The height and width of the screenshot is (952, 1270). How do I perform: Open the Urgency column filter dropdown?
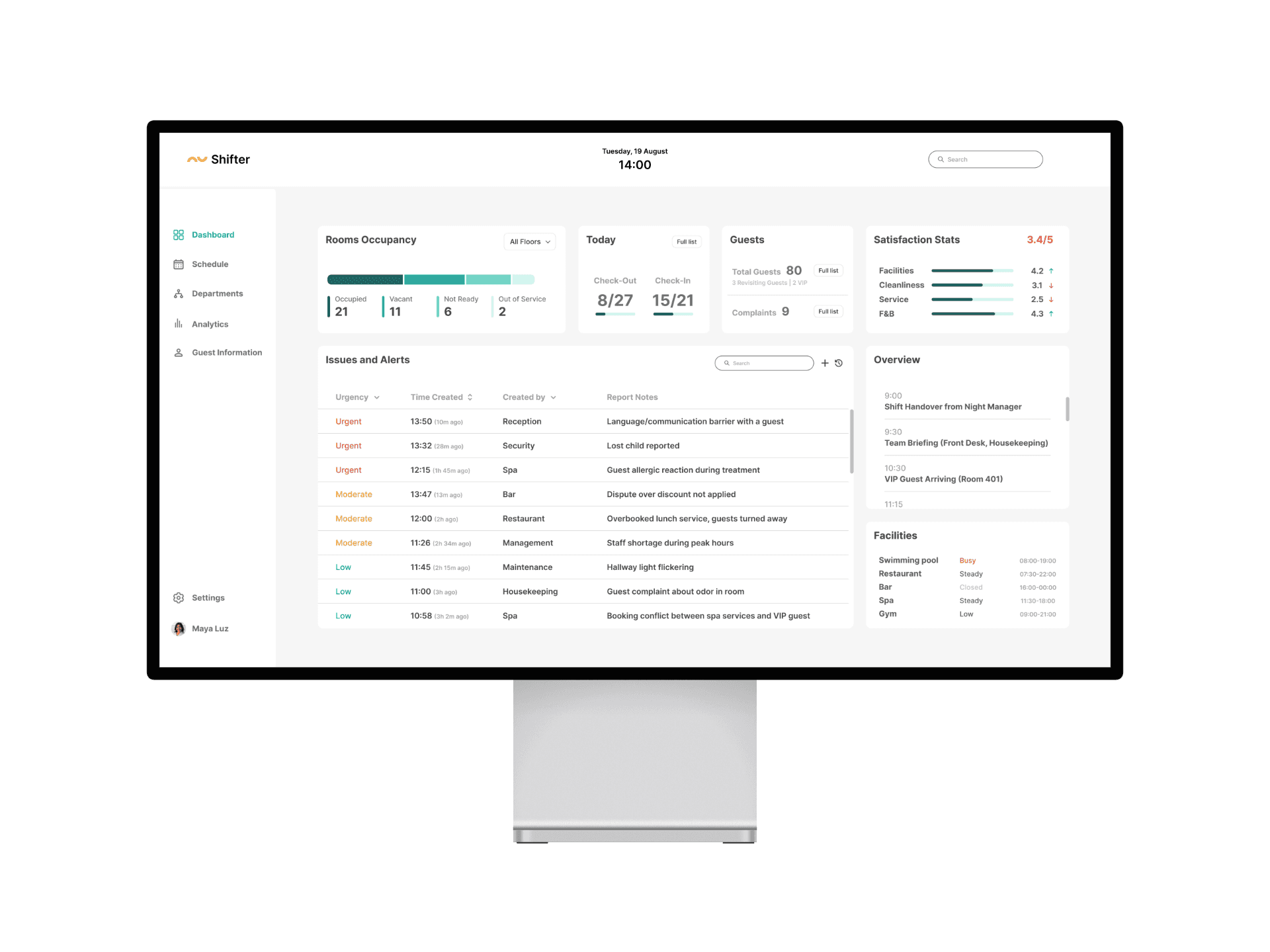click(376, 397)
